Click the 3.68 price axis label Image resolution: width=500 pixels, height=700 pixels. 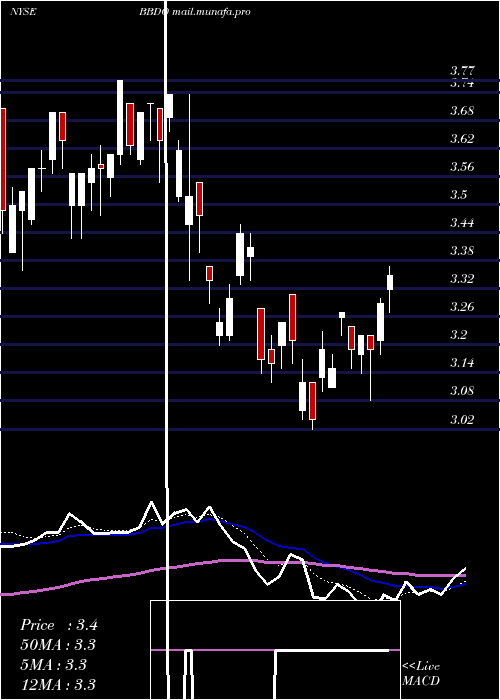pyautogui.click(x=462, y=111)
